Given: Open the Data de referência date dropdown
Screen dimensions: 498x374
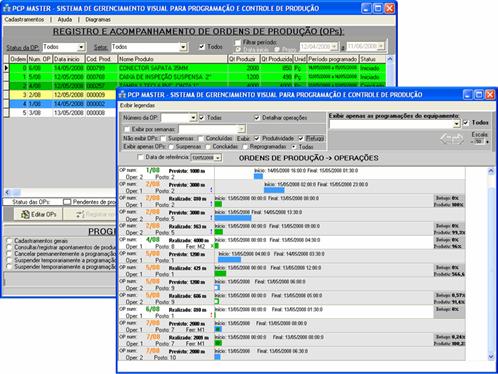Looking at the screenshot, I should tap(218, 157).
